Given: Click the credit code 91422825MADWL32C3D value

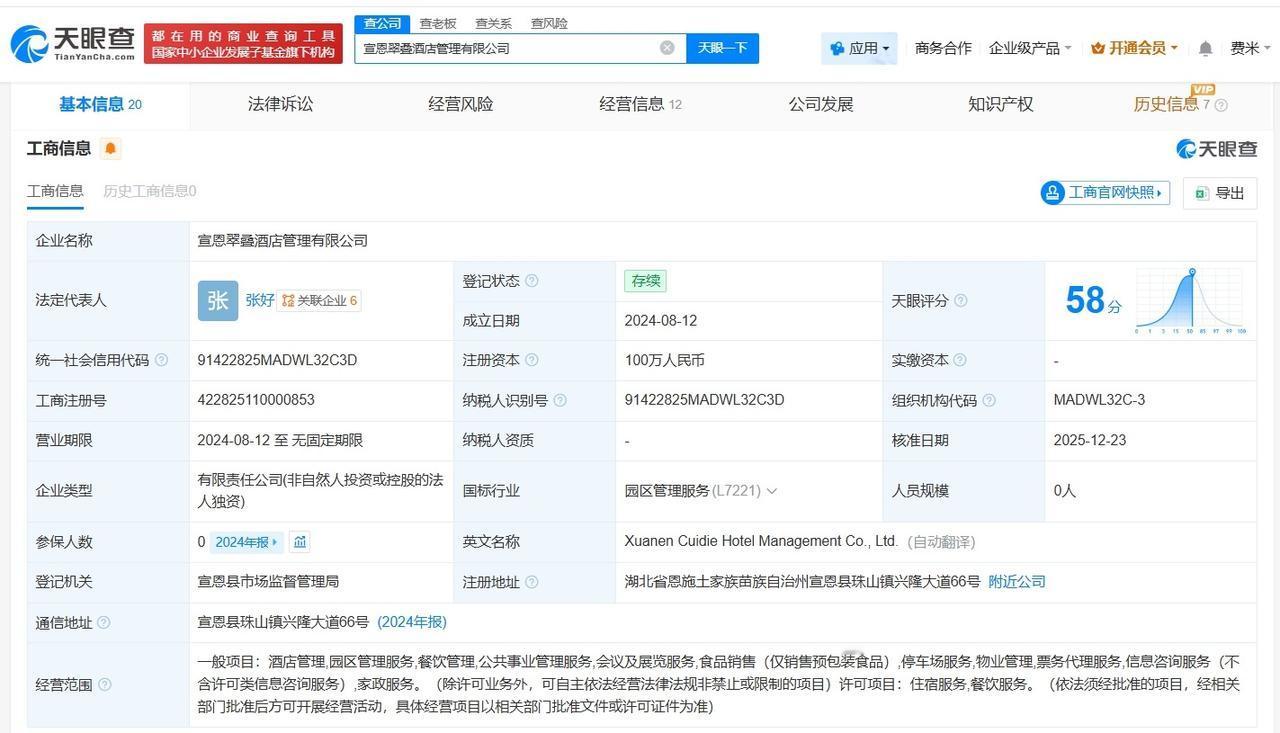Looking at the screenshot, I should [x=277, y=360].
